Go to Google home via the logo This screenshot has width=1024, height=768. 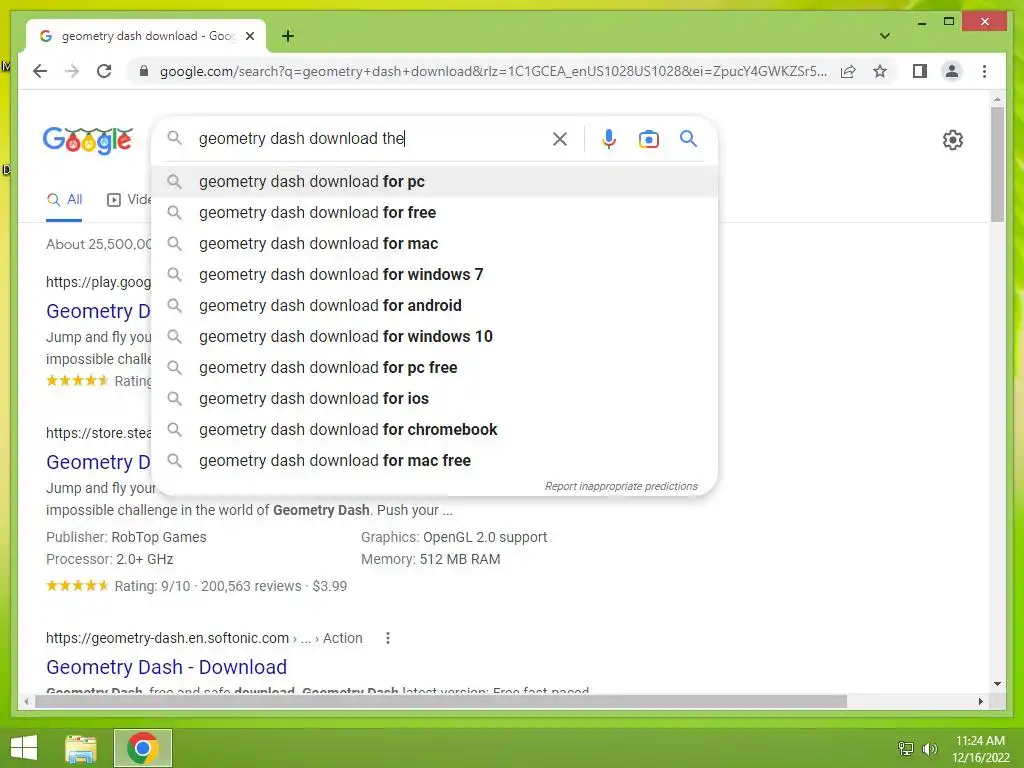pos(88,140)
